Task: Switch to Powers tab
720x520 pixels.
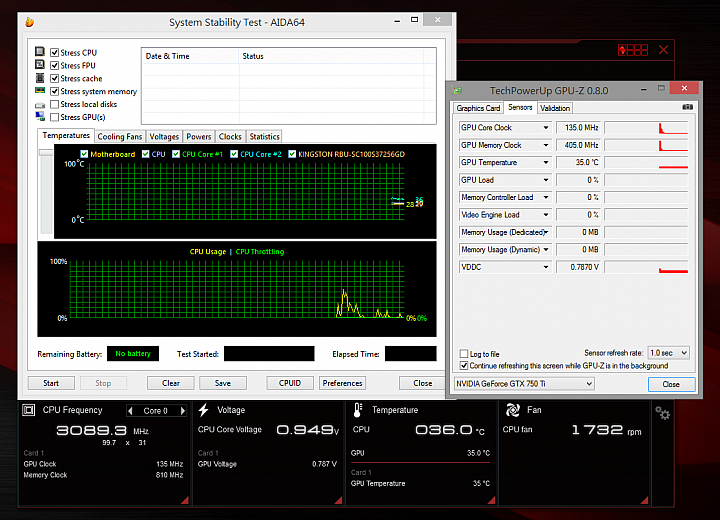Action: coord(199,136)
